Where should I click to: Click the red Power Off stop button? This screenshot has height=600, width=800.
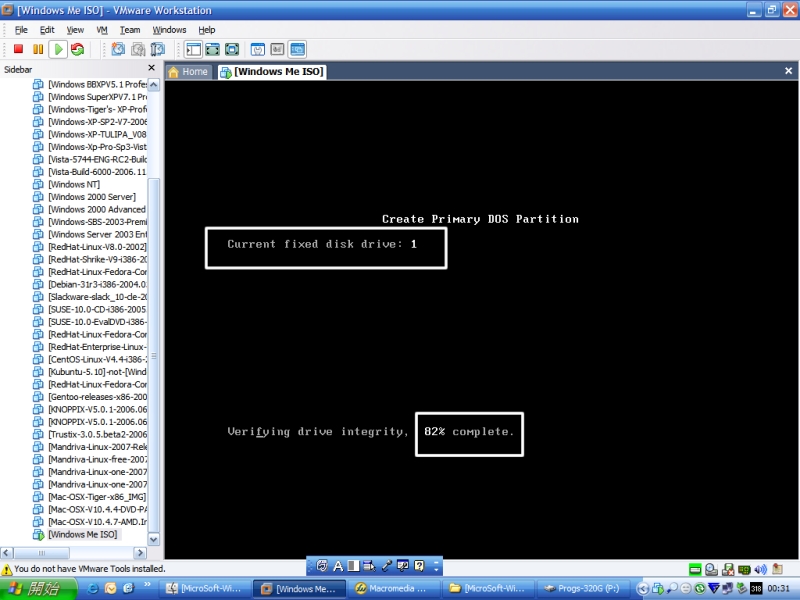pos(18,49)
